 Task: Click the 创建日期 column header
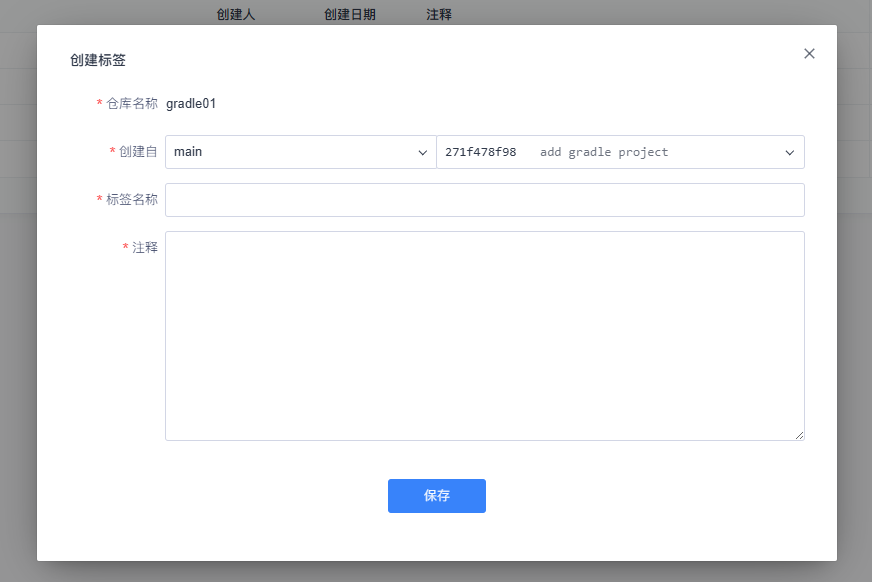(x=349, y=15)
